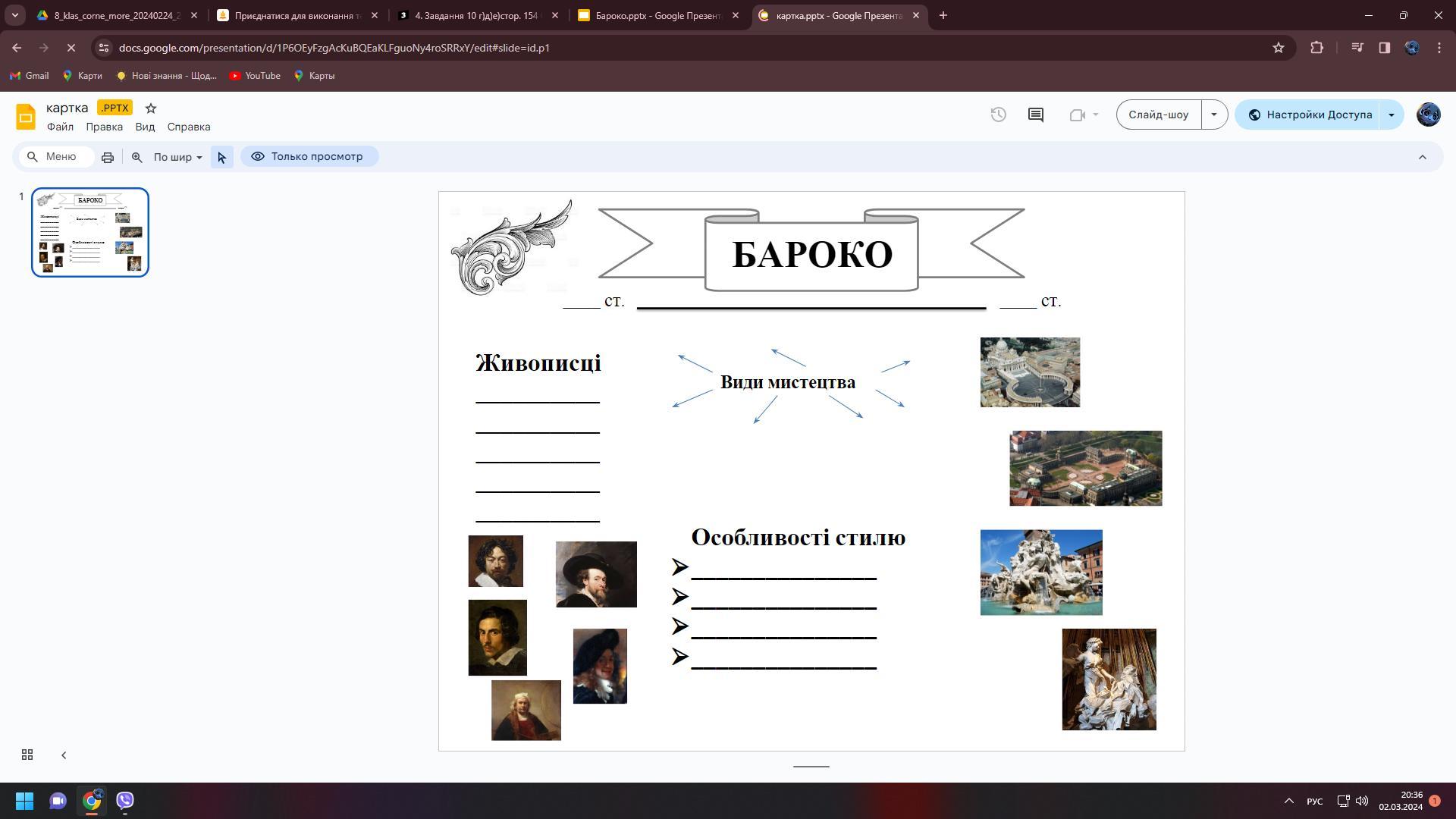Open tab search dropdown in Chrome
1456x819 pixels.
tap(14, 15)
